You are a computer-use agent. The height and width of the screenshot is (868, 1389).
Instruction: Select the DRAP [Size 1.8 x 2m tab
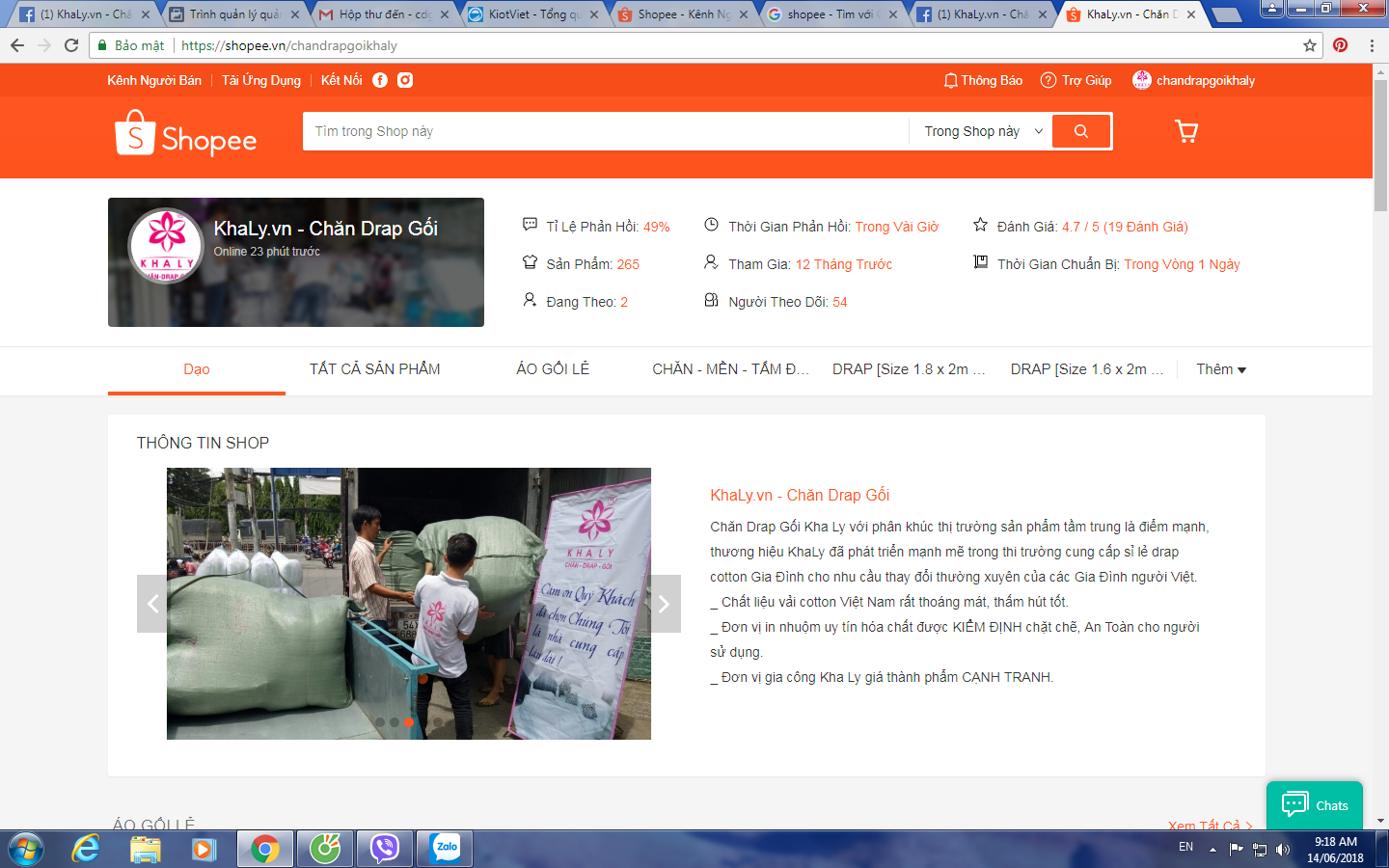pos(909,369)
